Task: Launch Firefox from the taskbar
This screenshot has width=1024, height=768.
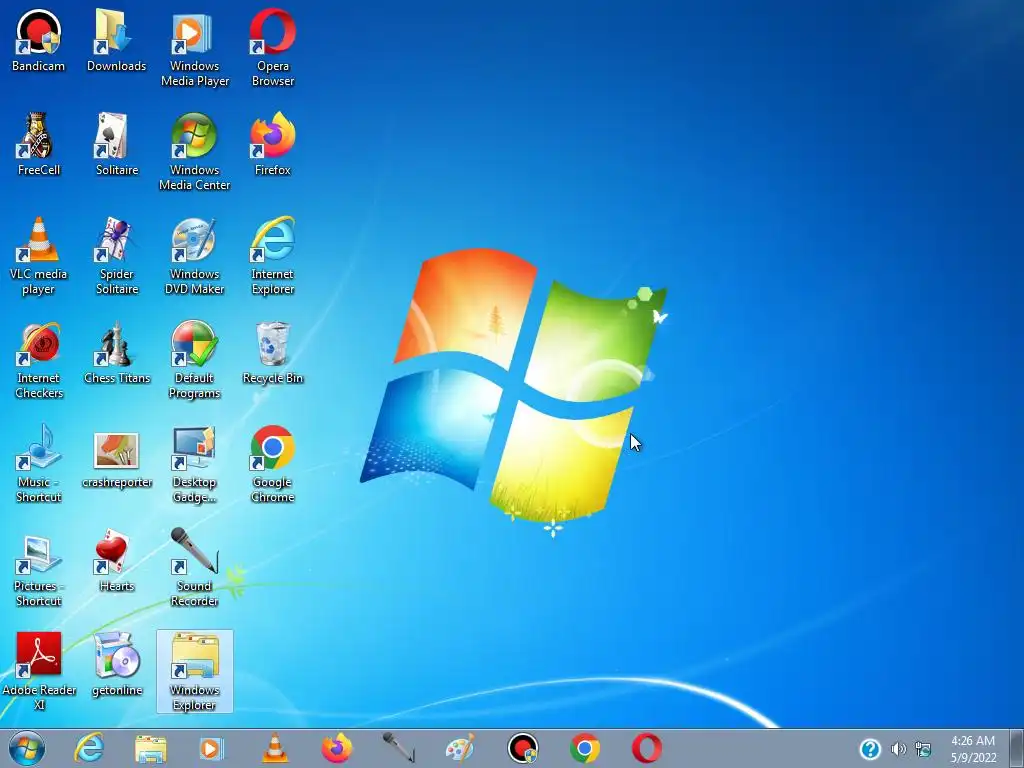Action: click(336, 748)
